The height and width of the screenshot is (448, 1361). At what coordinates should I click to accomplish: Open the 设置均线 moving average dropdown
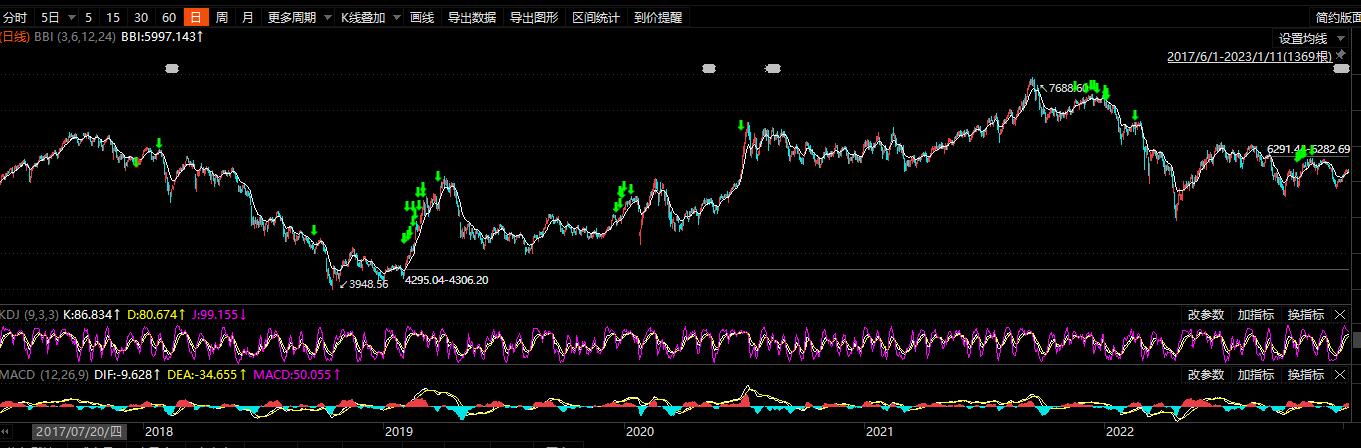click(x=1312, y=38)
